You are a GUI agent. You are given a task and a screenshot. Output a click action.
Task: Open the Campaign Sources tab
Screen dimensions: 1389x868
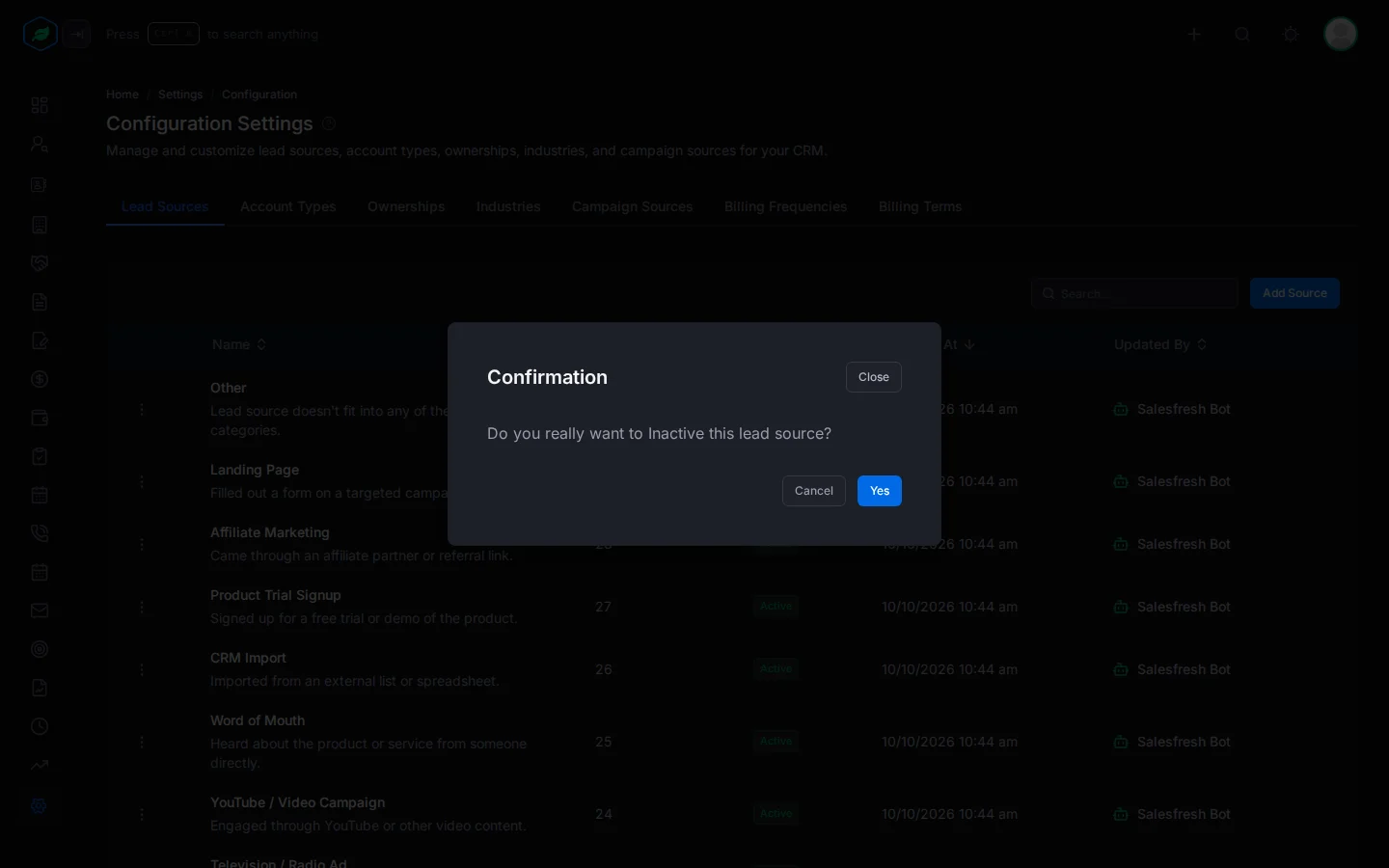pos(633,206)
